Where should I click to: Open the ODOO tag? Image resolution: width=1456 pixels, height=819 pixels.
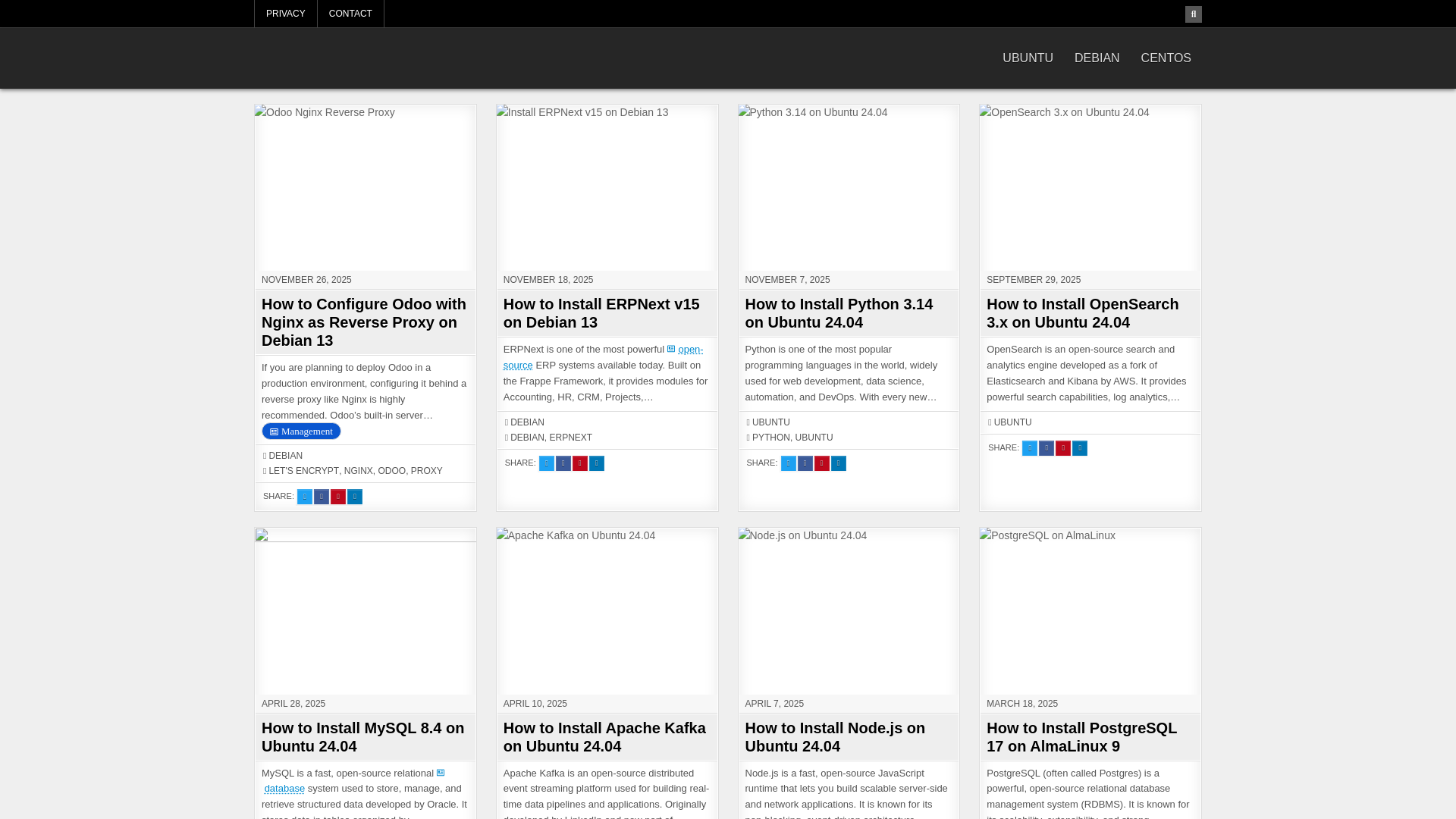(391, 471)
